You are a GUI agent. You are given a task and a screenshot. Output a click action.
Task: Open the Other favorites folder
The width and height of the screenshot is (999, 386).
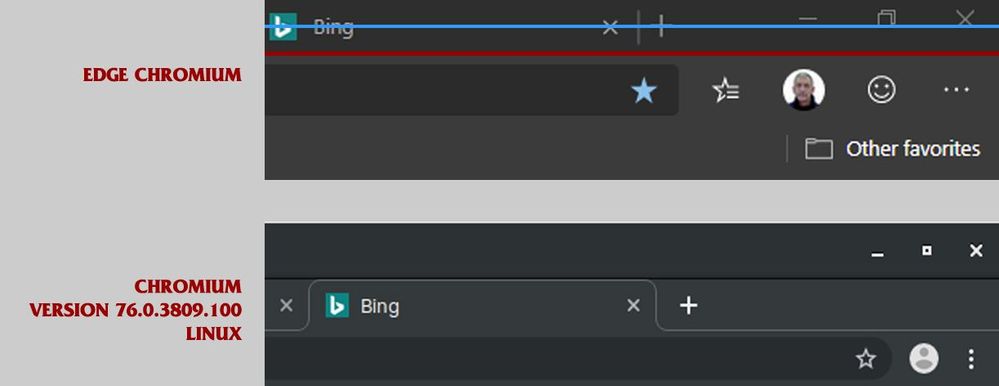pos(892,149)
